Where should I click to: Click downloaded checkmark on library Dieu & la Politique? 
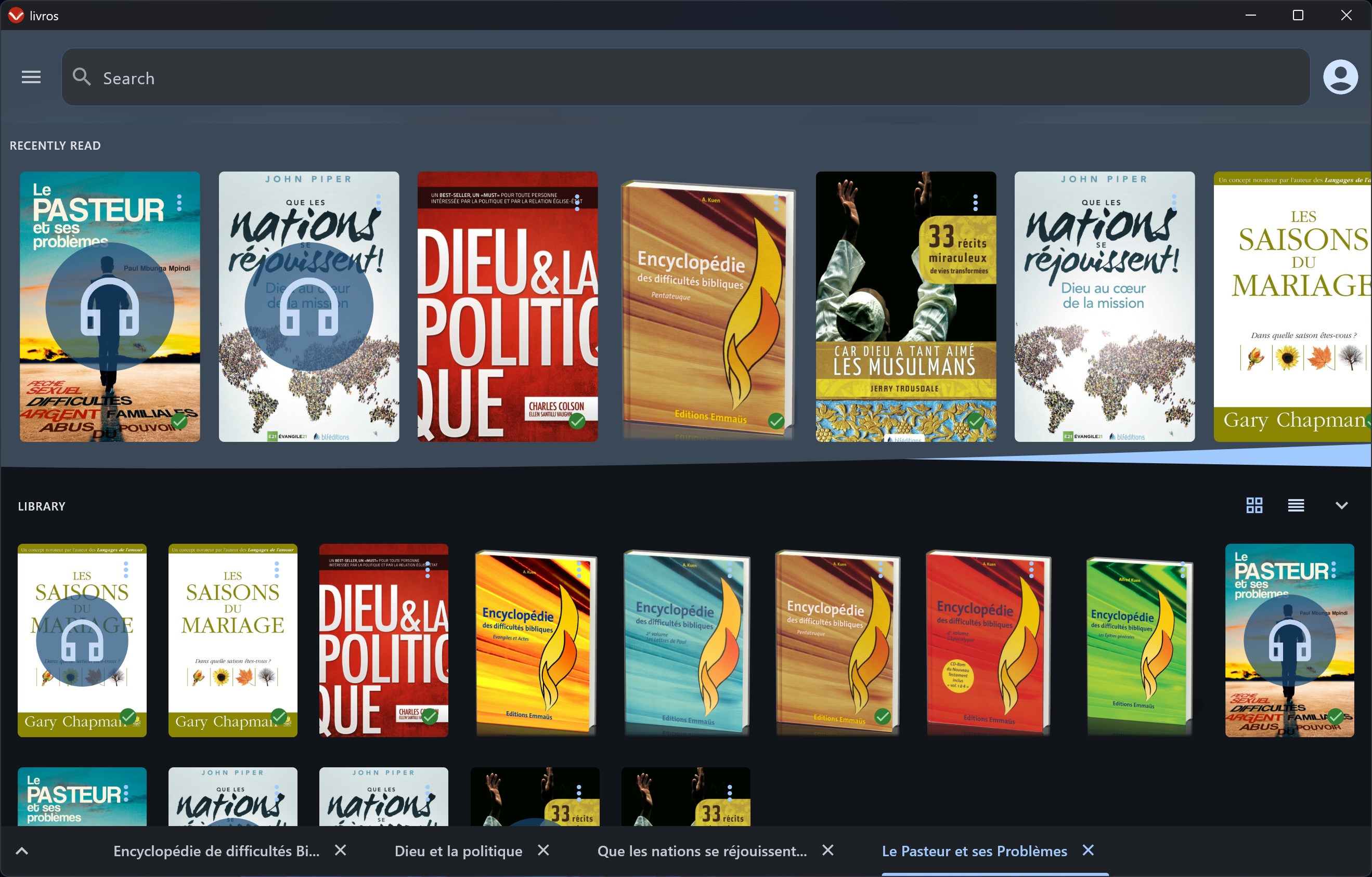[429, 716]
